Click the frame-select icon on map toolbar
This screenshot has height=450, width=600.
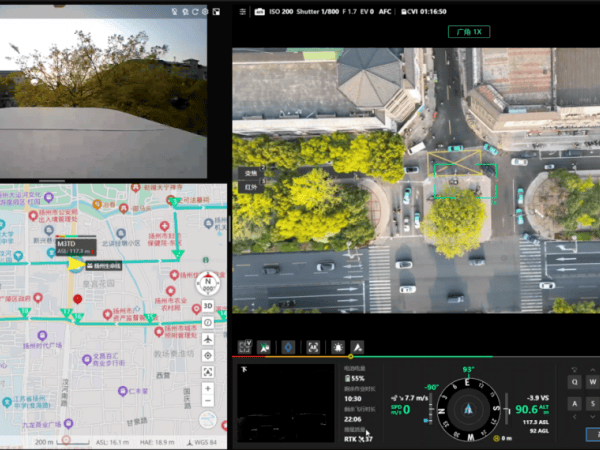(208, 372)
